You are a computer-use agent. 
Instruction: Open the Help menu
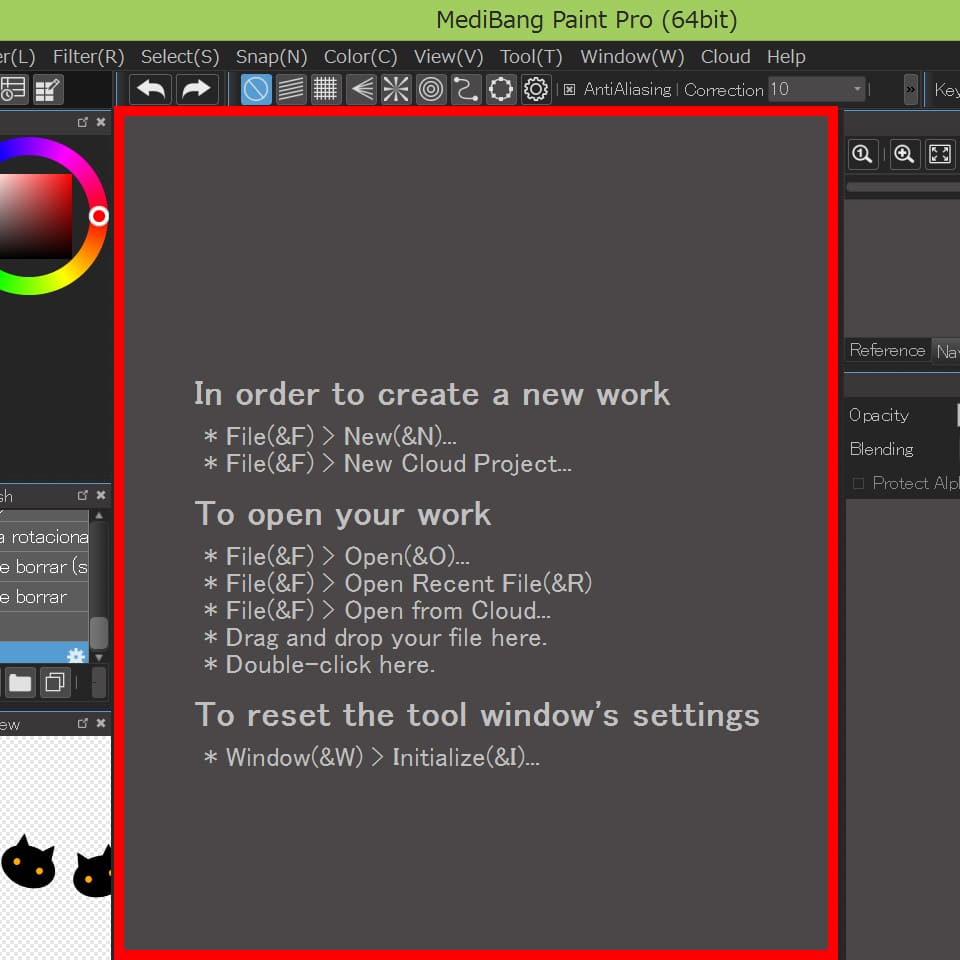tap(786, 57)
